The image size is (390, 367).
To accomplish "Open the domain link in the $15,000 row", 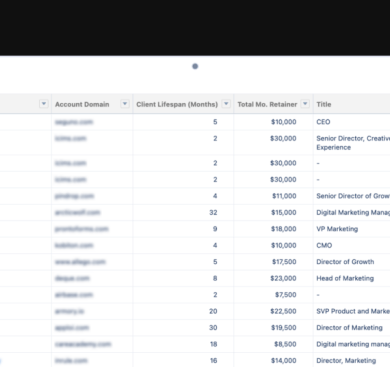I will (77, 212).
